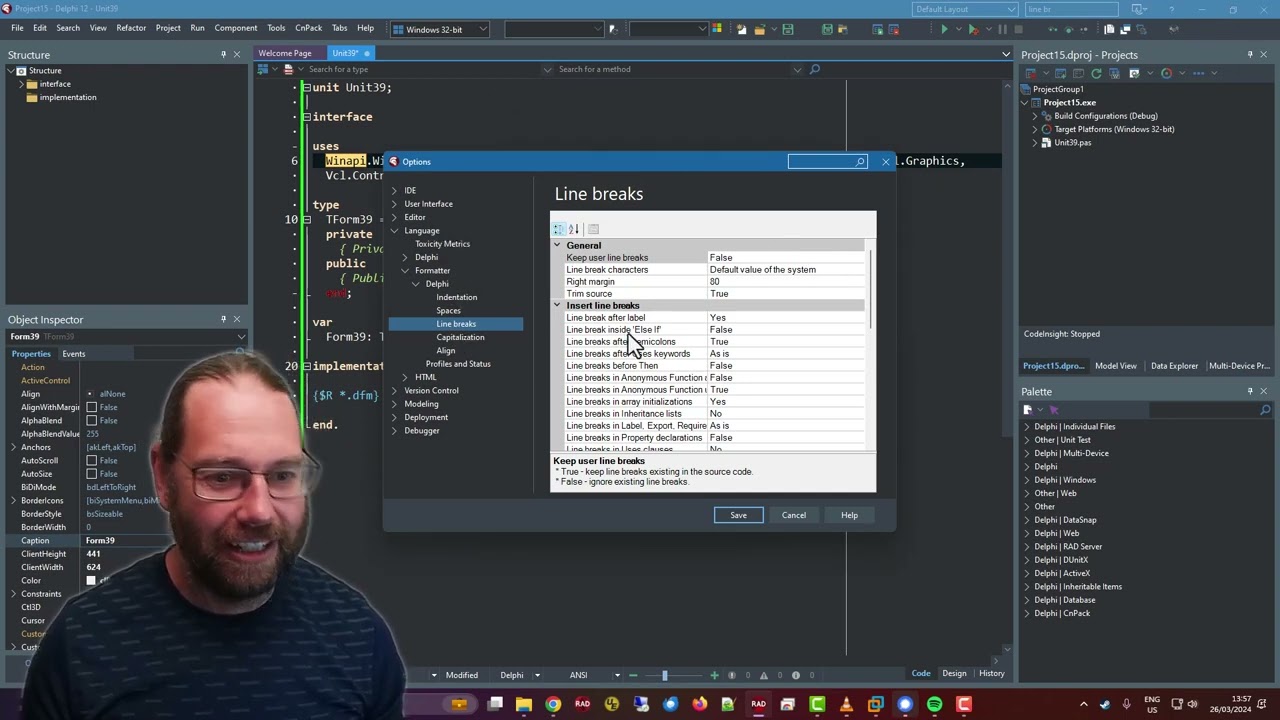Collapse Insert line breaks section in grid
Image resolution: width=1280 pixels, height=720 pixels.
558,305
